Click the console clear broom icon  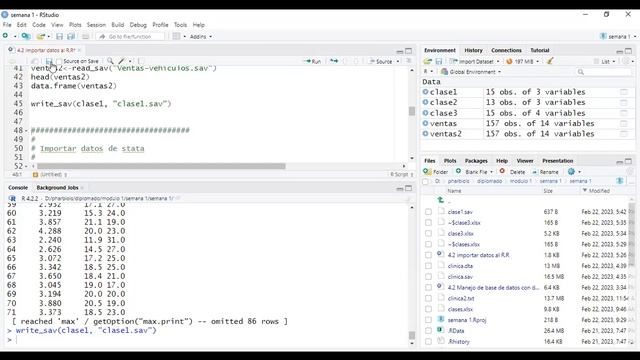click(408, 198)
